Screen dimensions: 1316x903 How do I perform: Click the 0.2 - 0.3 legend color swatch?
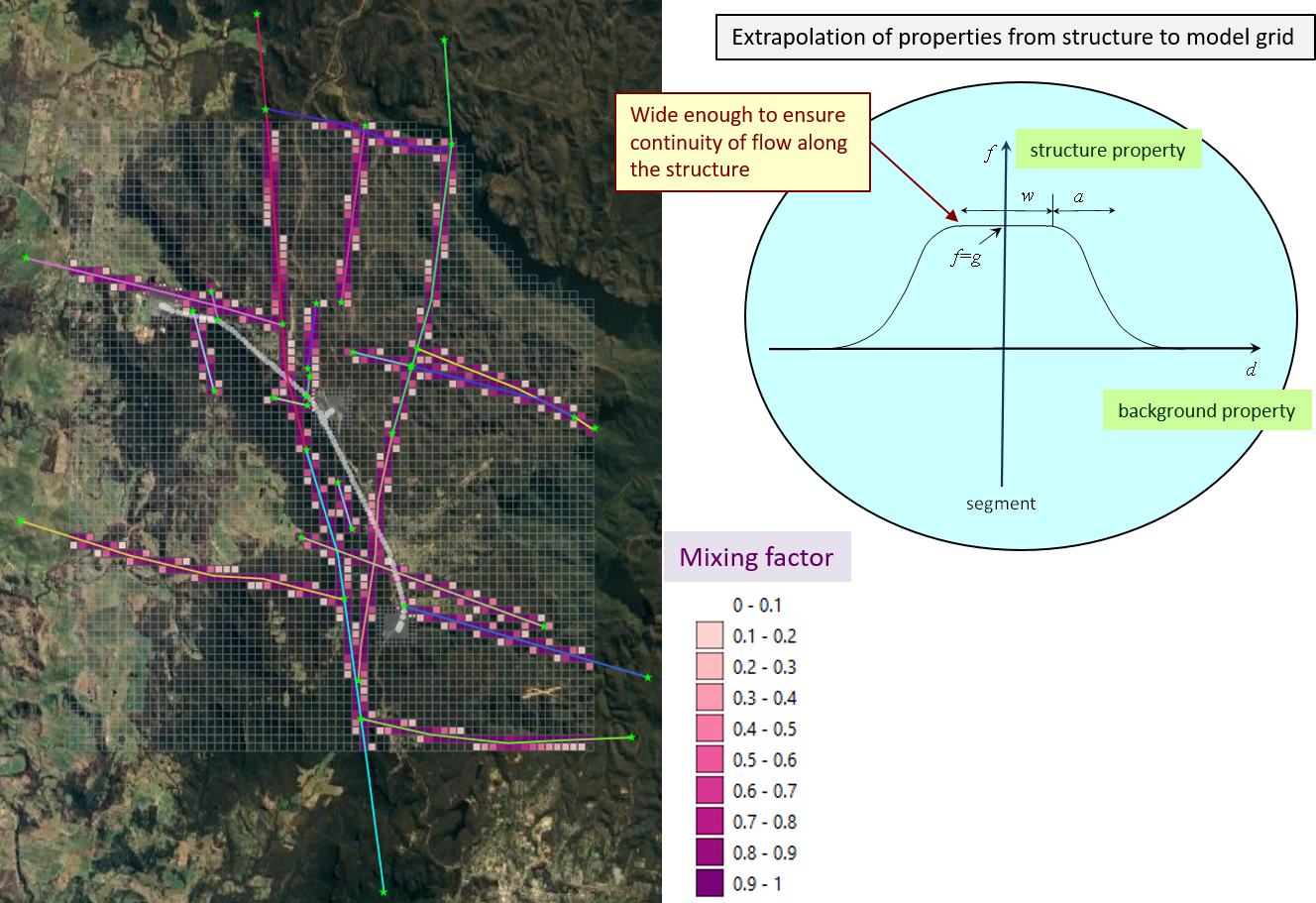coord(710,666)
